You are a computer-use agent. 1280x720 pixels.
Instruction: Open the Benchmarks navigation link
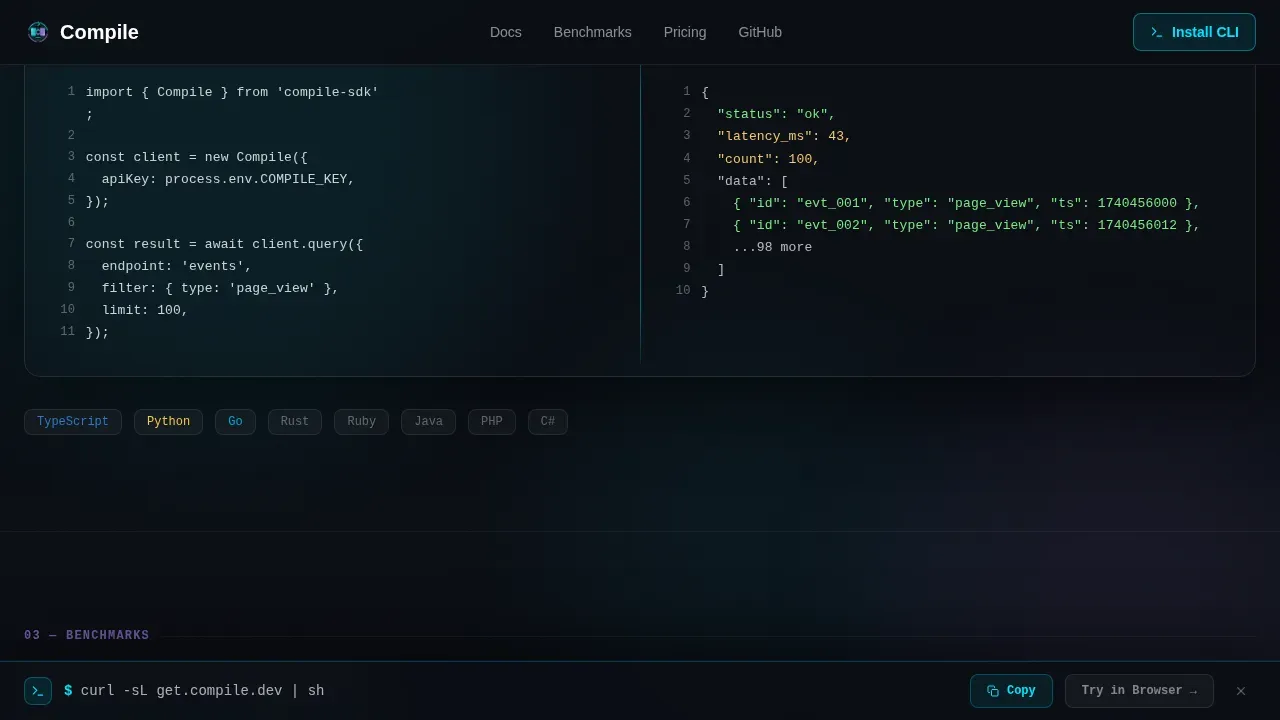(593, 32)
